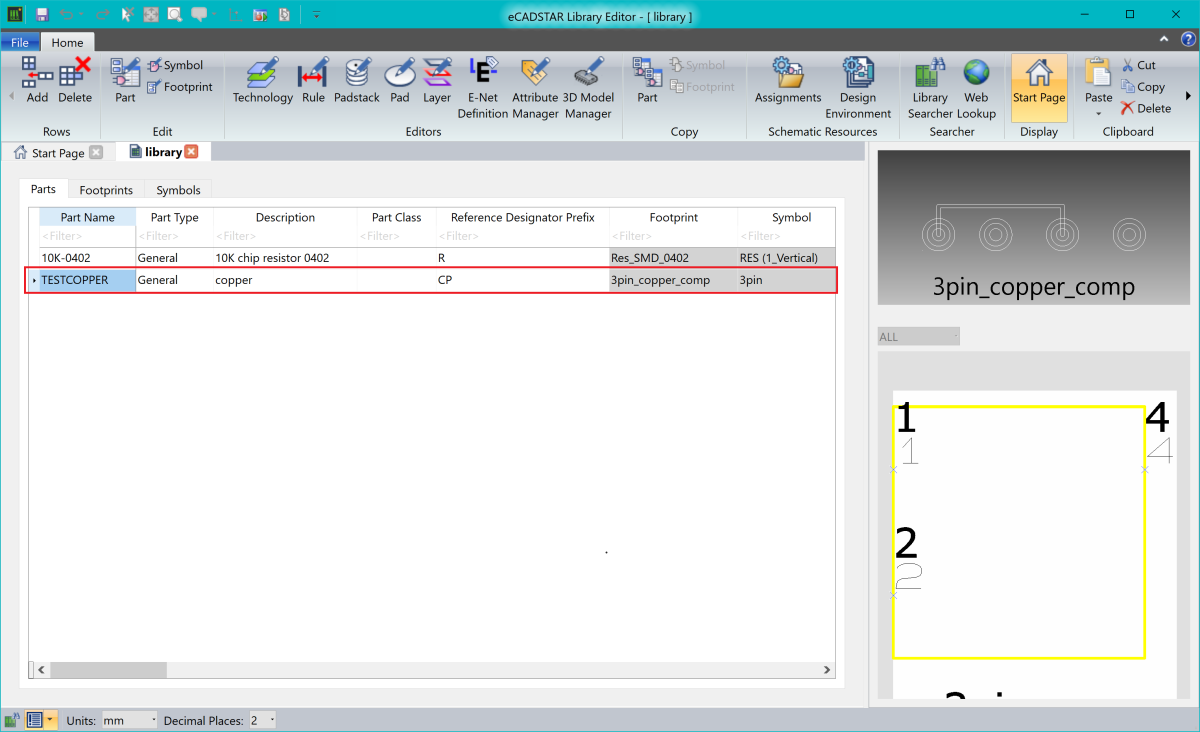Click the 3pin_copper_comp footprint cell
Viewport: 1200px width, 732px height.
coord(674,280)
